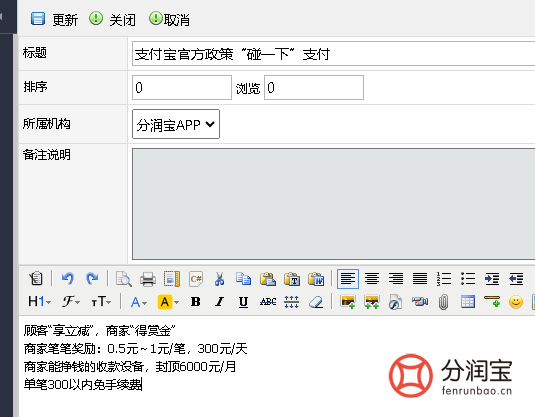Click line 顾客“享立减”，商家“得赏金”

pos(99,330)
